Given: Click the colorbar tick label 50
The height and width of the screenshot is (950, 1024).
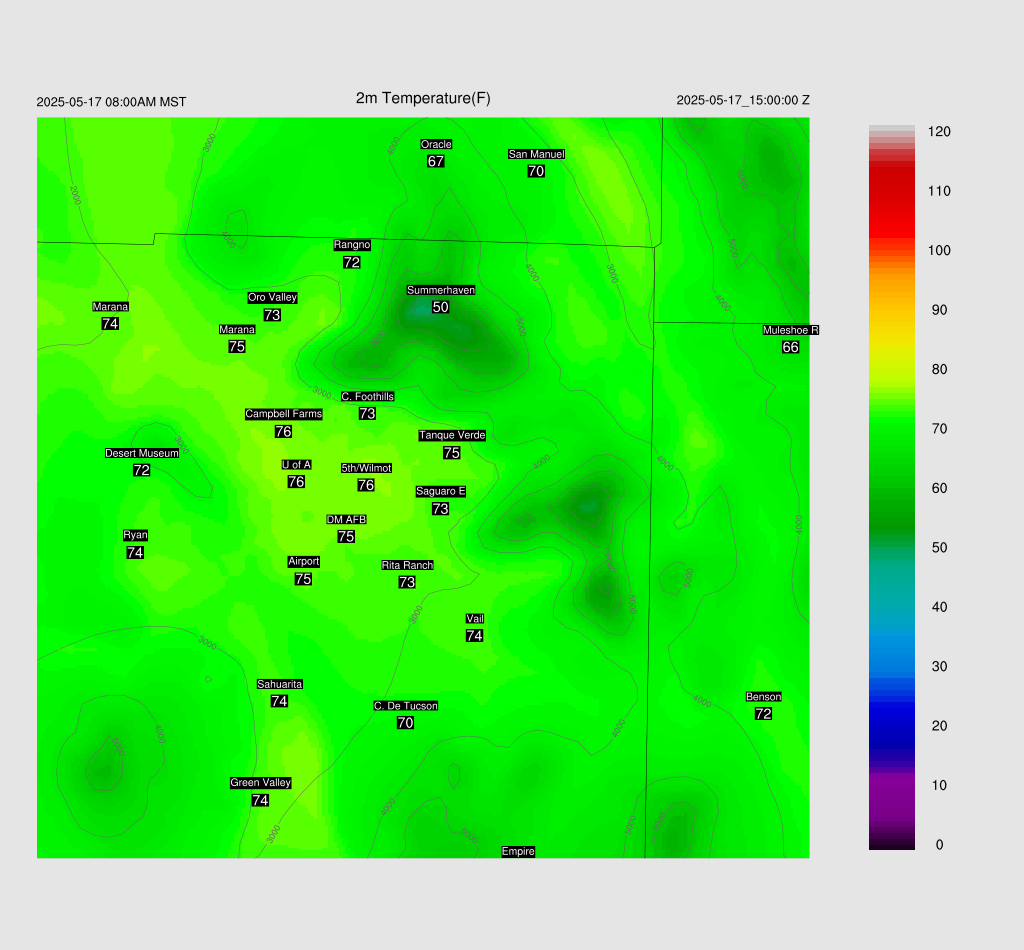Looking at the screenshot, I should pyautogui.click(x=939, y=547).
